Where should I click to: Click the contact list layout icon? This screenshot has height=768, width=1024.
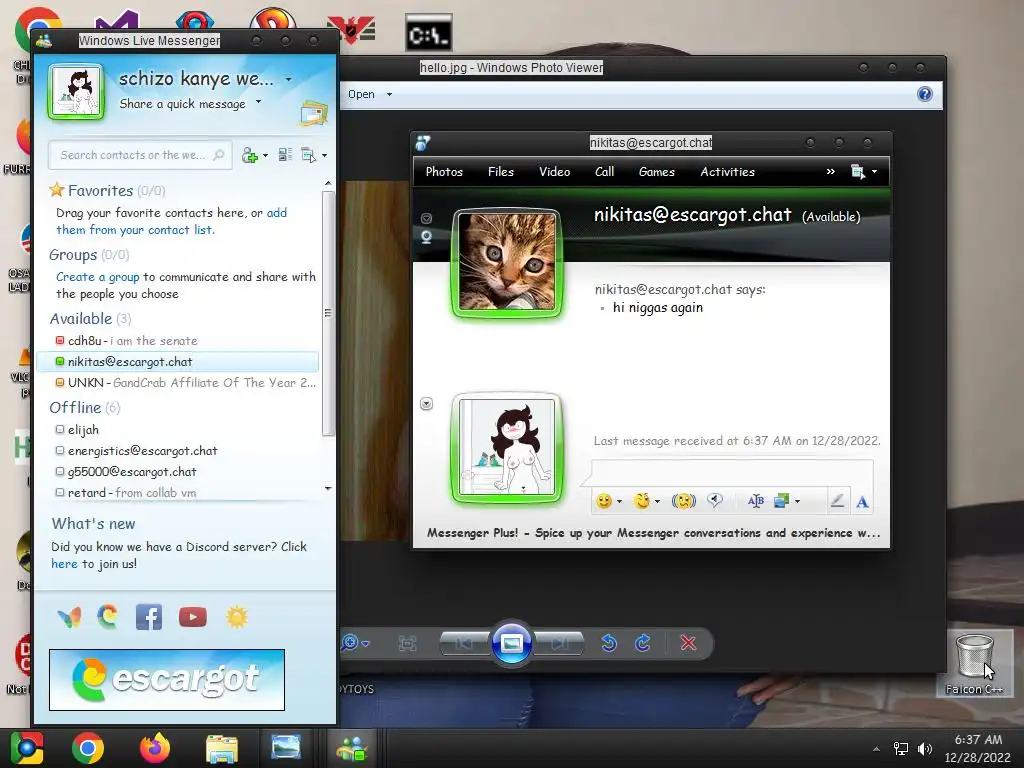pos(285,155)
